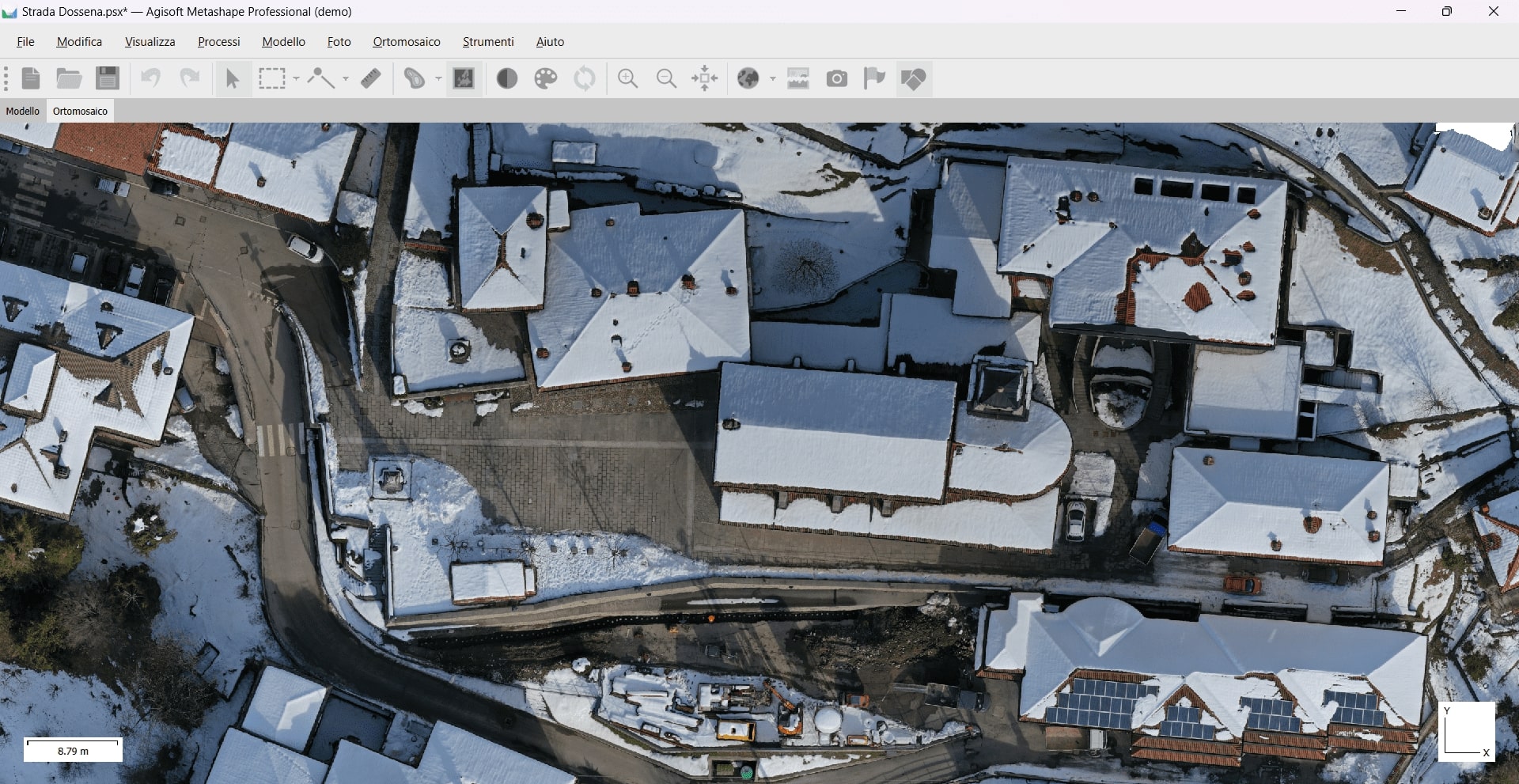The width and height of the screenshot is (1519, 784).
Task: Click the zoom out magnifier icon
Action: tap(667, 78)
